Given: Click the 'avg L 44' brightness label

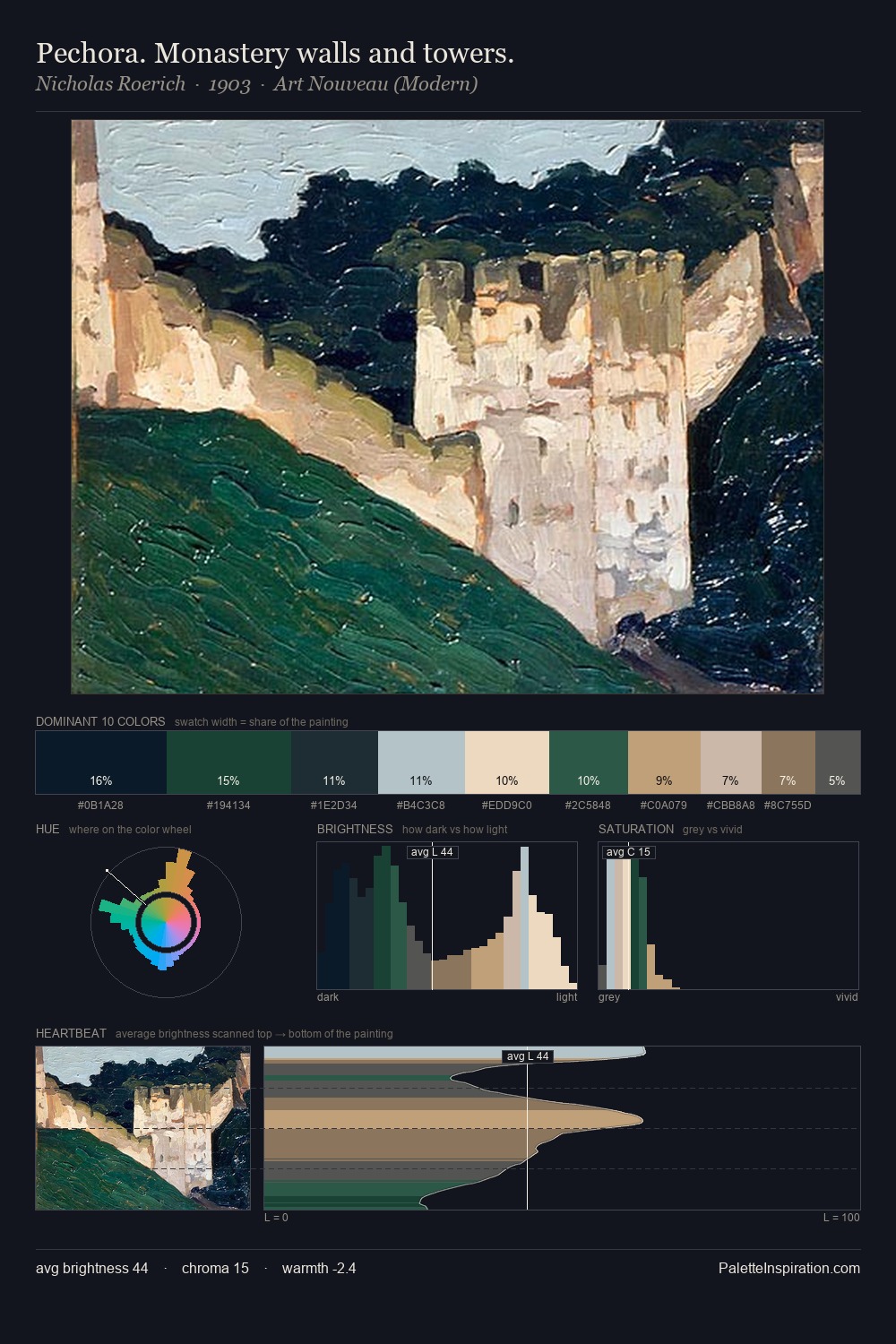Looking at the screenshot, I should click(x=432, y=852).
